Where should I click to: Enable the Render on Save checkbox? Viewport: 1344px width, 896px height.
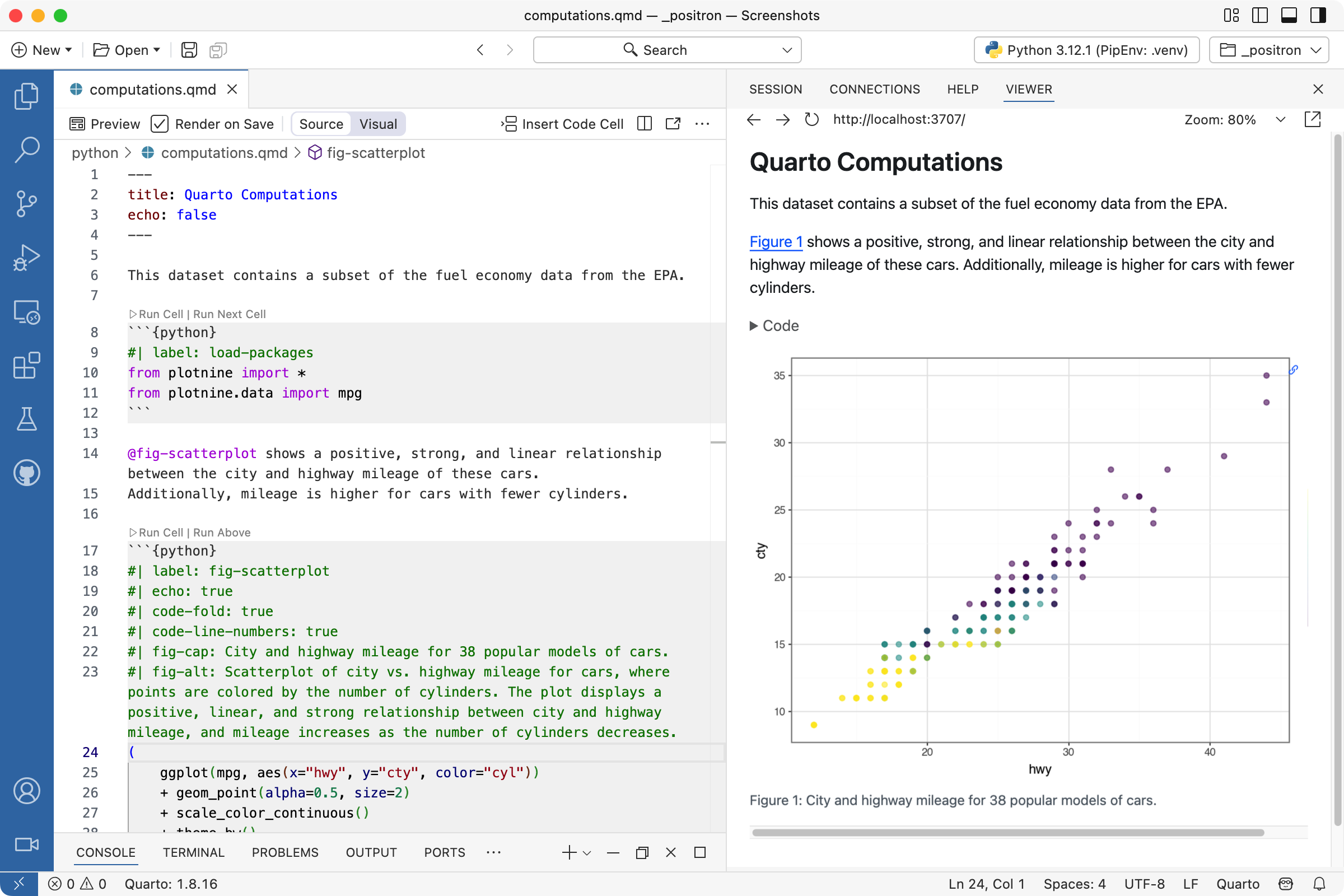coord(160,123)
